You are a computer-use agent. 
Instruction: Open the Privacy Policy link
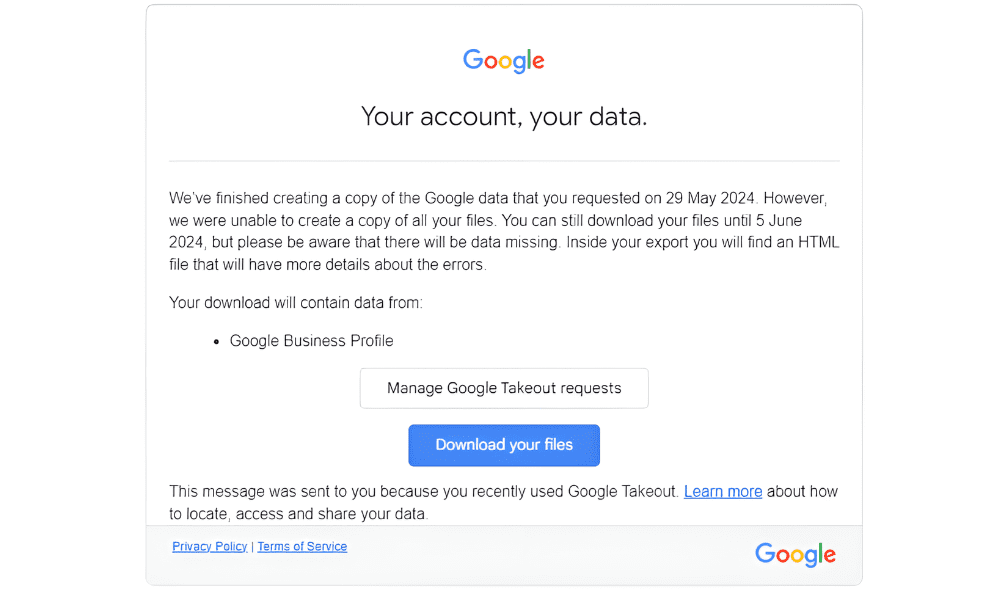point(209,546)
